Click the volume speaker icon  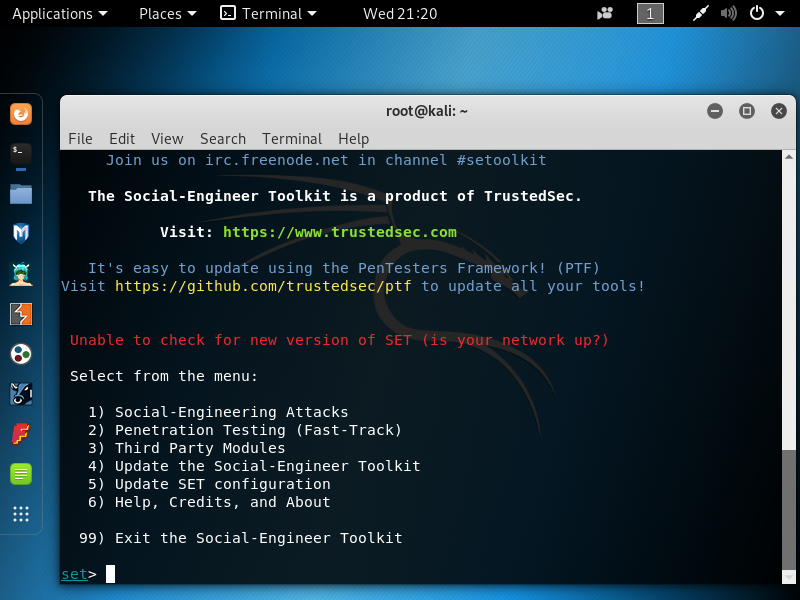[x=729, y=13]
